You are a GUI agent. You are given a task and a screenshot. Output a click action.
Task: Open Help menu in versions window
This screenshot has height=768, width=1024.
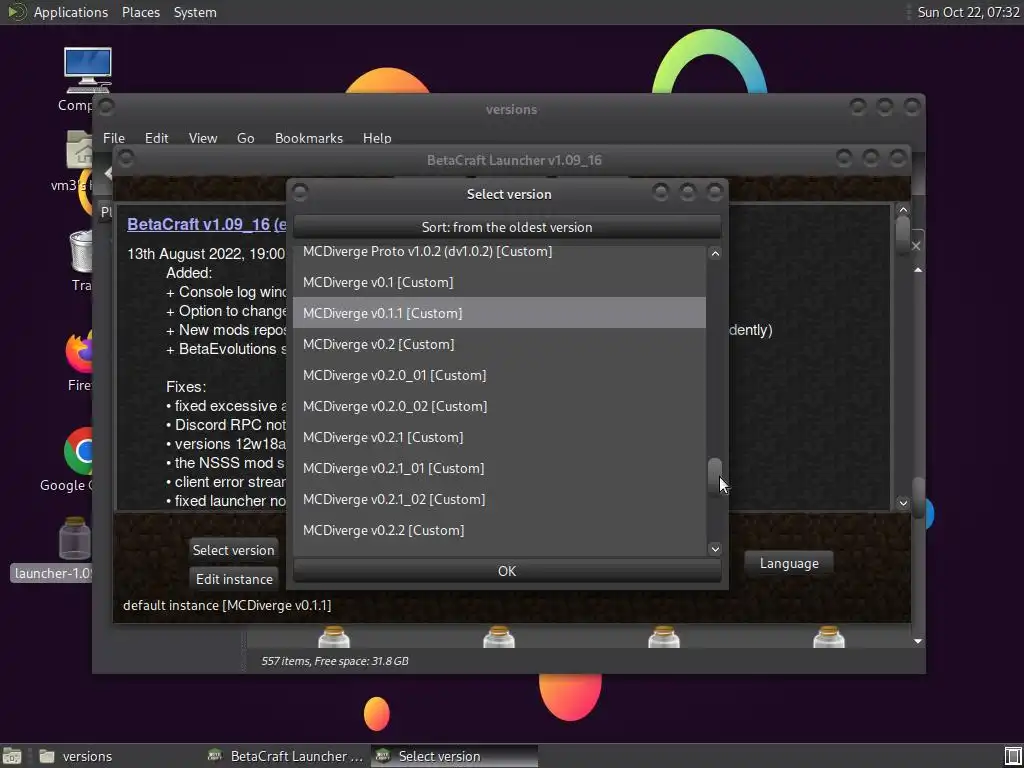(x=377, y=138)
